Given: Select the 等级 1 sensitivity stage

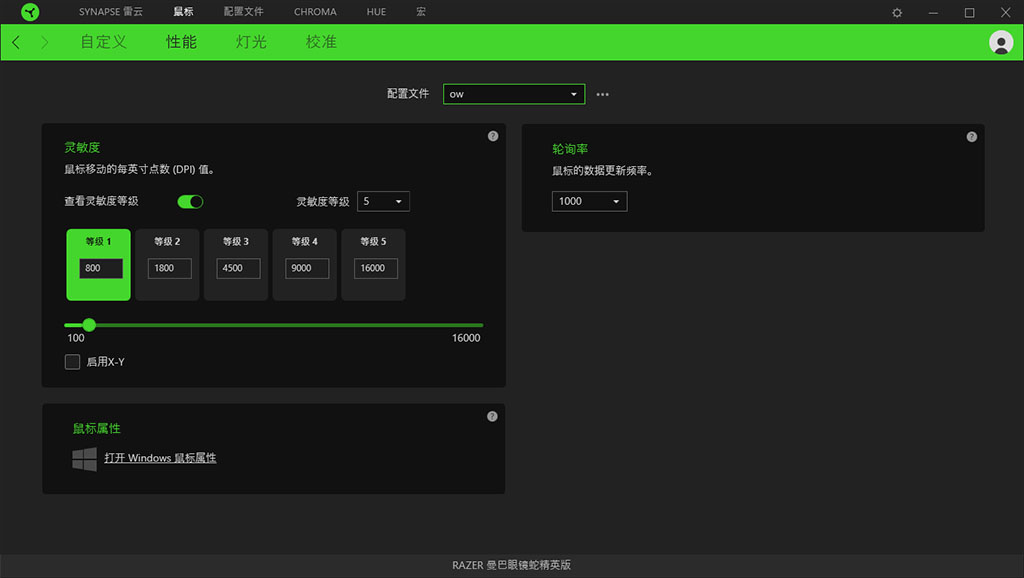Looking at the screenshot, I should [99, 265].
